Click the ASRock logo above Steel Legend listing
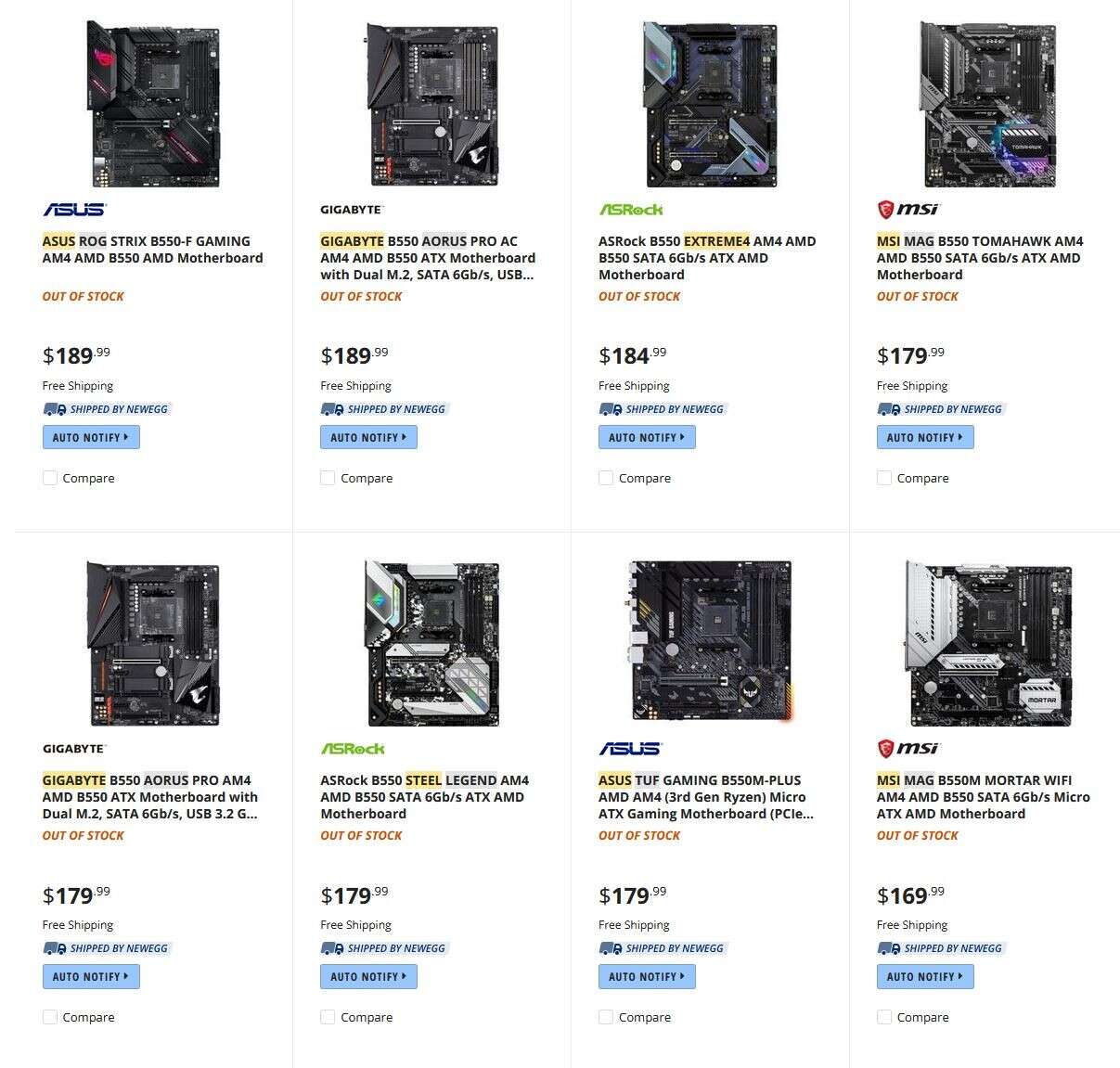Screen dimensions: 1120x1068 point(353,749)
